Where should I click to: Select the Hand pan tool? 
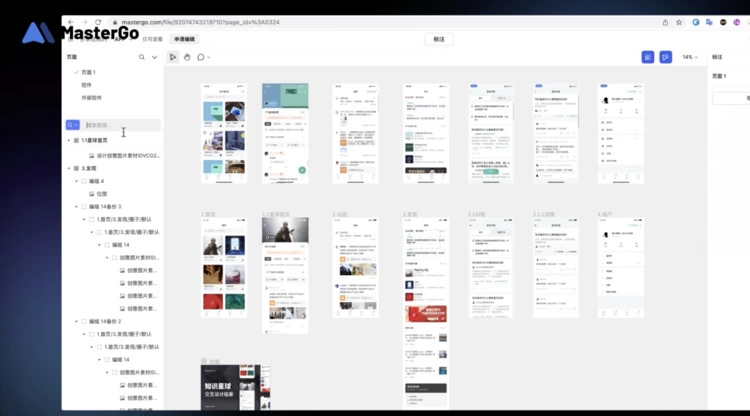tap(187, 57)
